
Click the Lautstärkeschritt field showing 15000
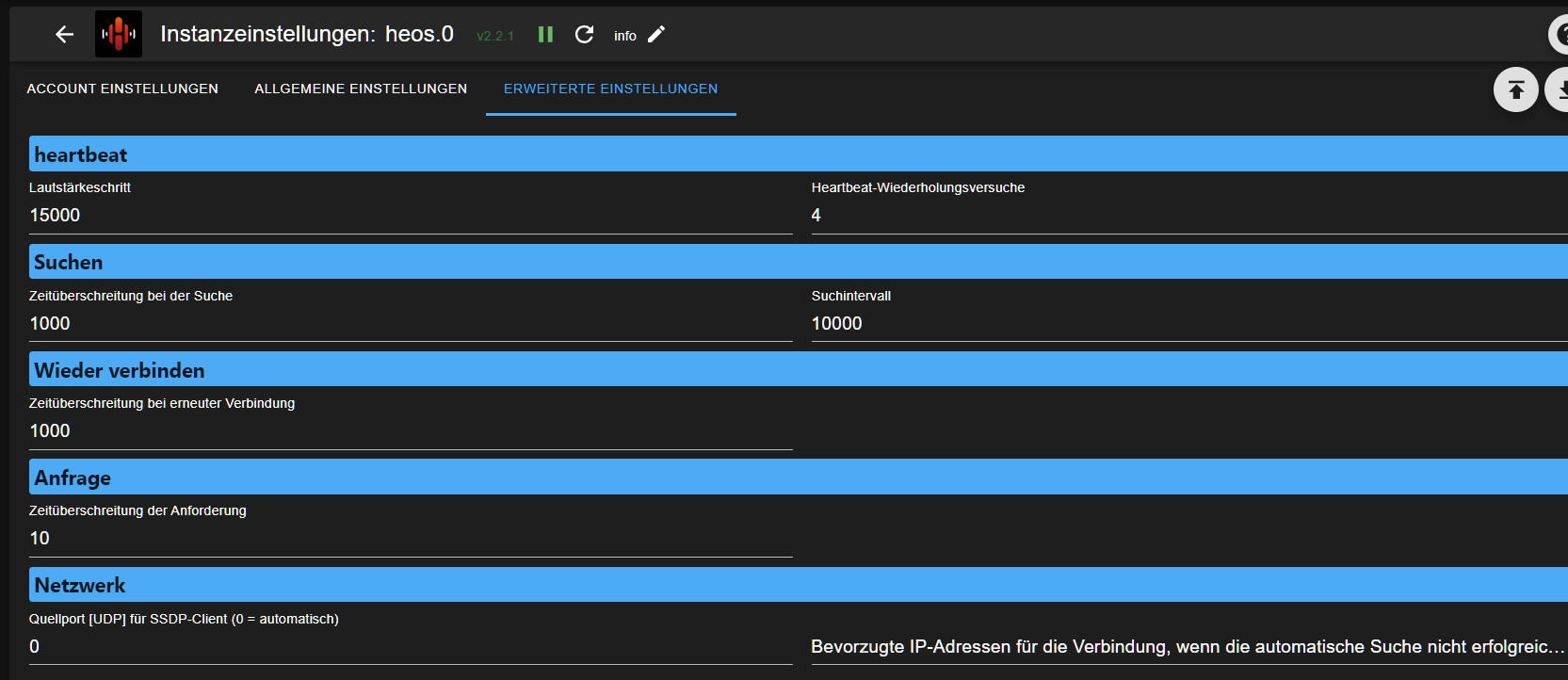411,216
